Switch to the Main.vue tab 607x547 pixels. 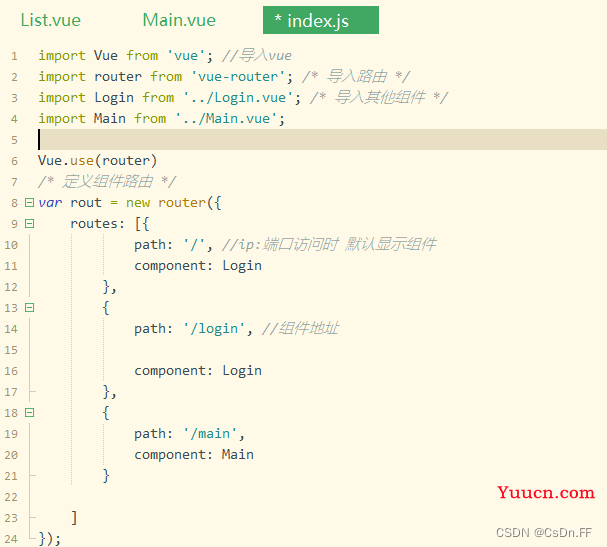tap(179, 20)
